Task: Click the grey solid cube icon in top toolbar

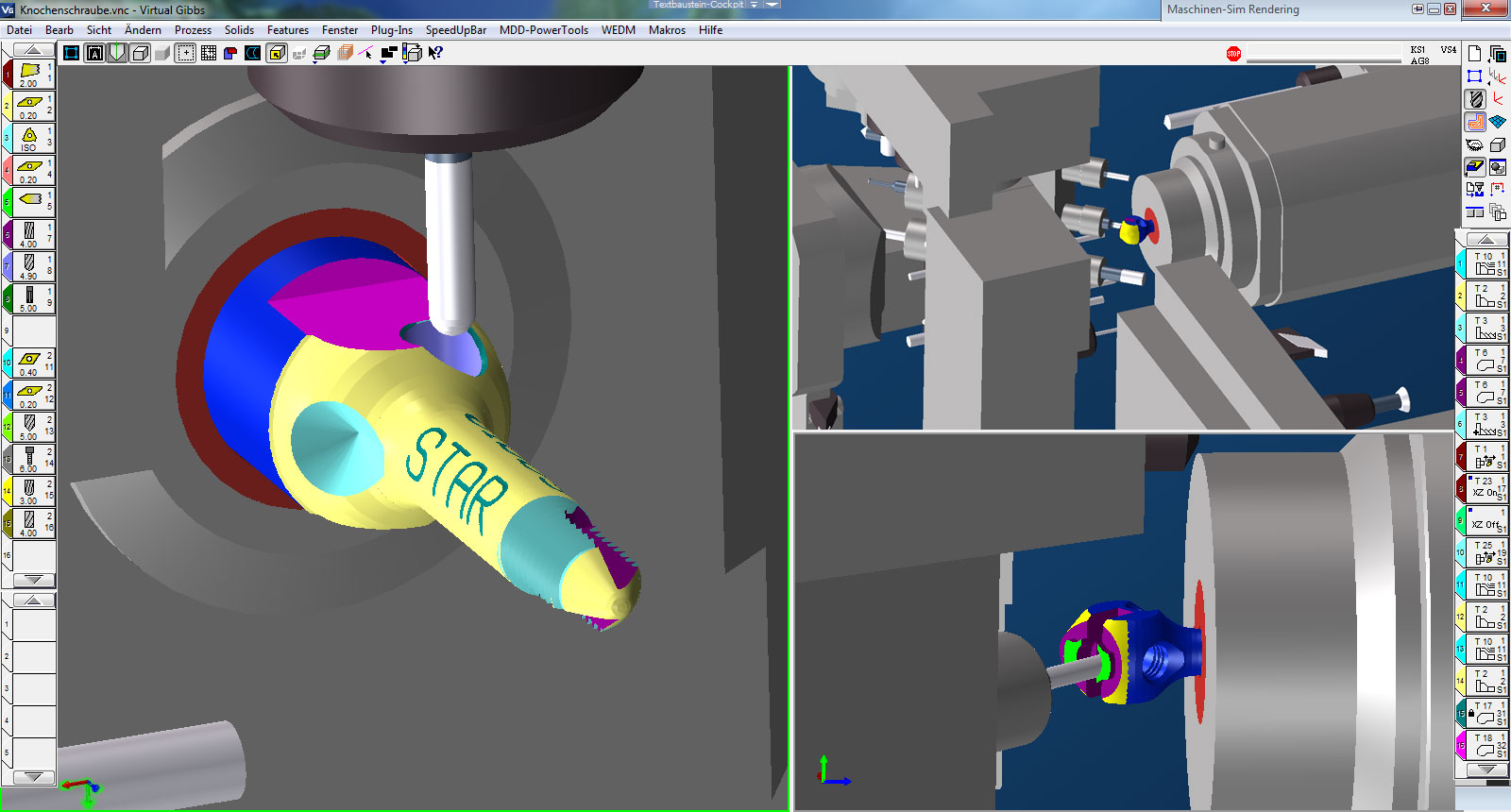Action: click(162, 53)
